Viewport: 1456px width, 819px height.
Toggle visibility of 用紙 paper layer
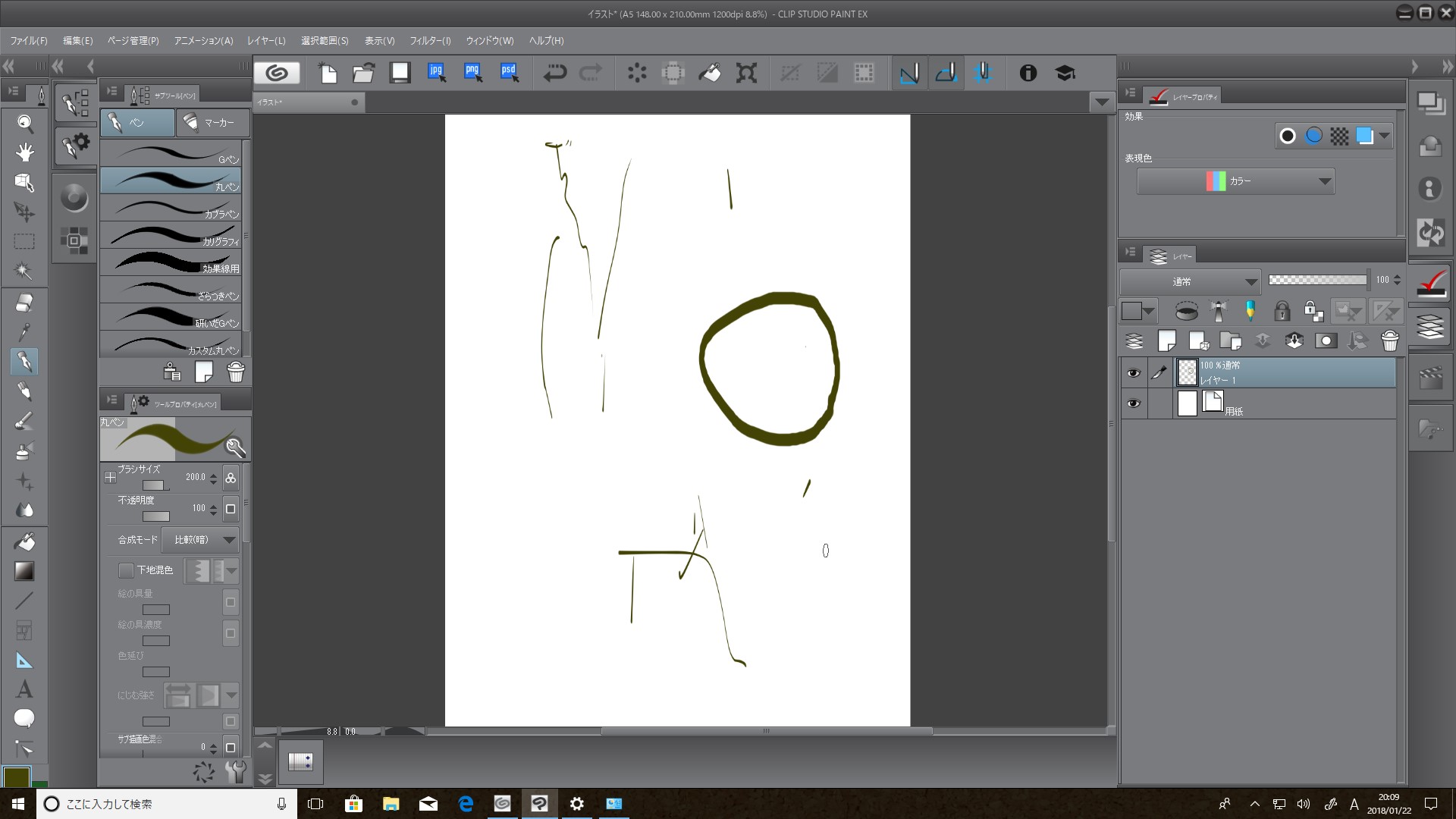pos(1133,403)
